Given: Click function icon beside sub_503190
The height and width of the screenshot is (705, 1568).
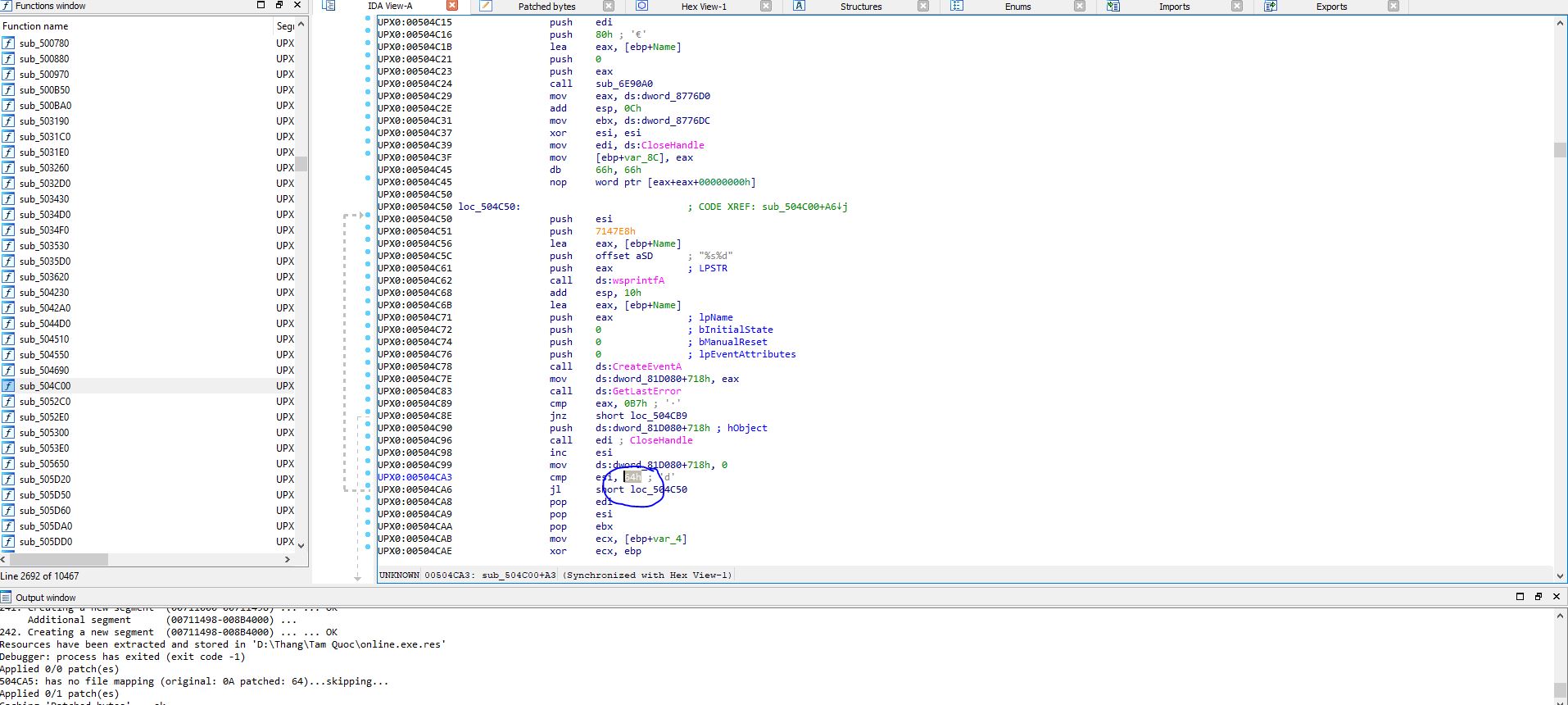Looking at the screenshot, I should tap(8, 121).
